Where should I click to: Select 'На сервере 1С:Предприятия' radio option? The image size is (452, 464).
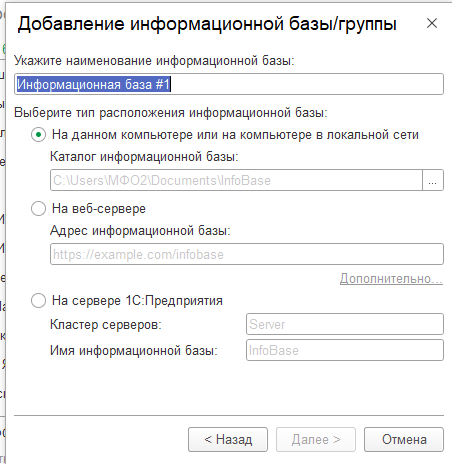click(38, 301)
